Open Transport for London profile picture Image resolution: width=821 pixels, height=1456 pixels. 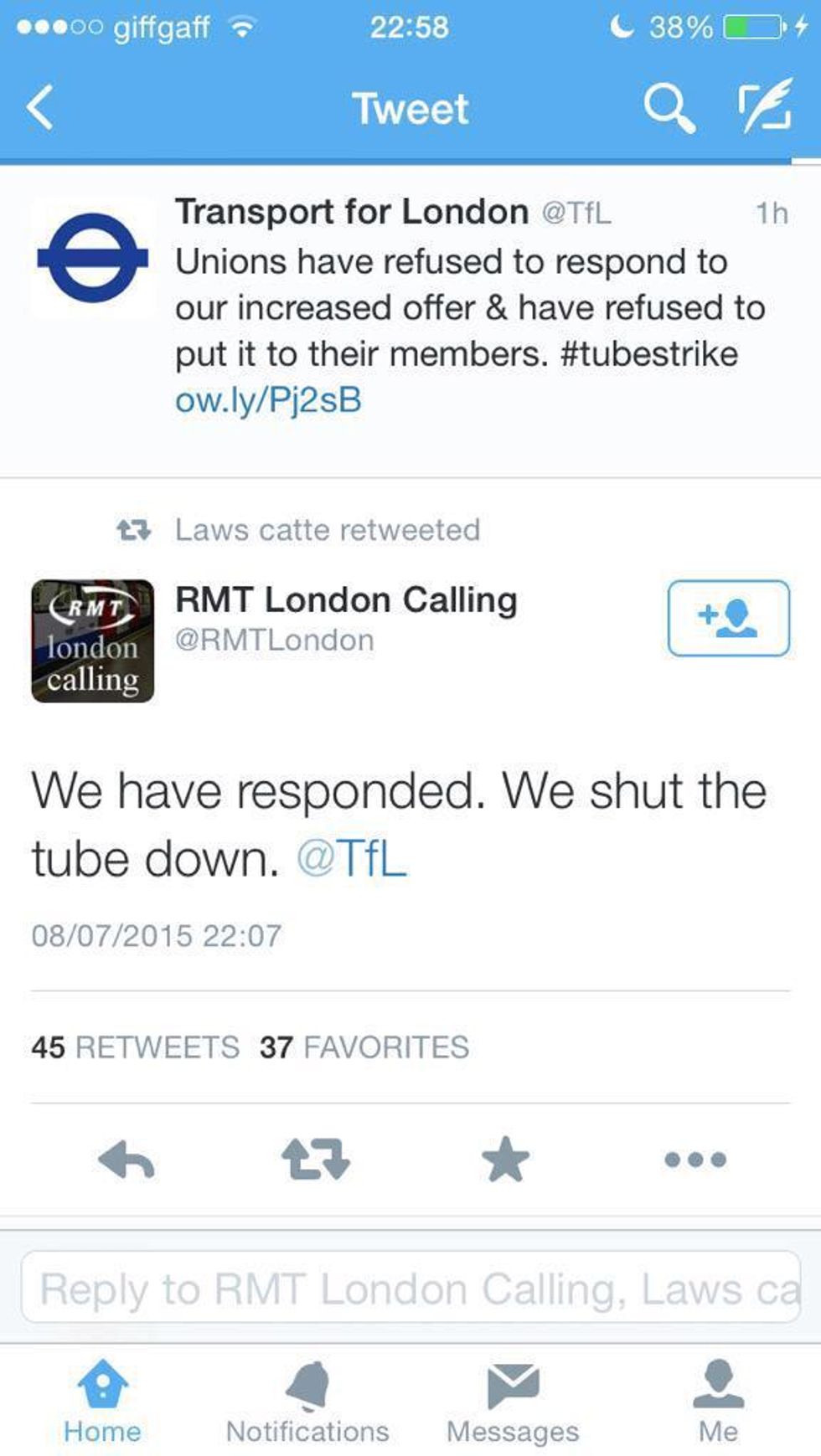point(92,258)
